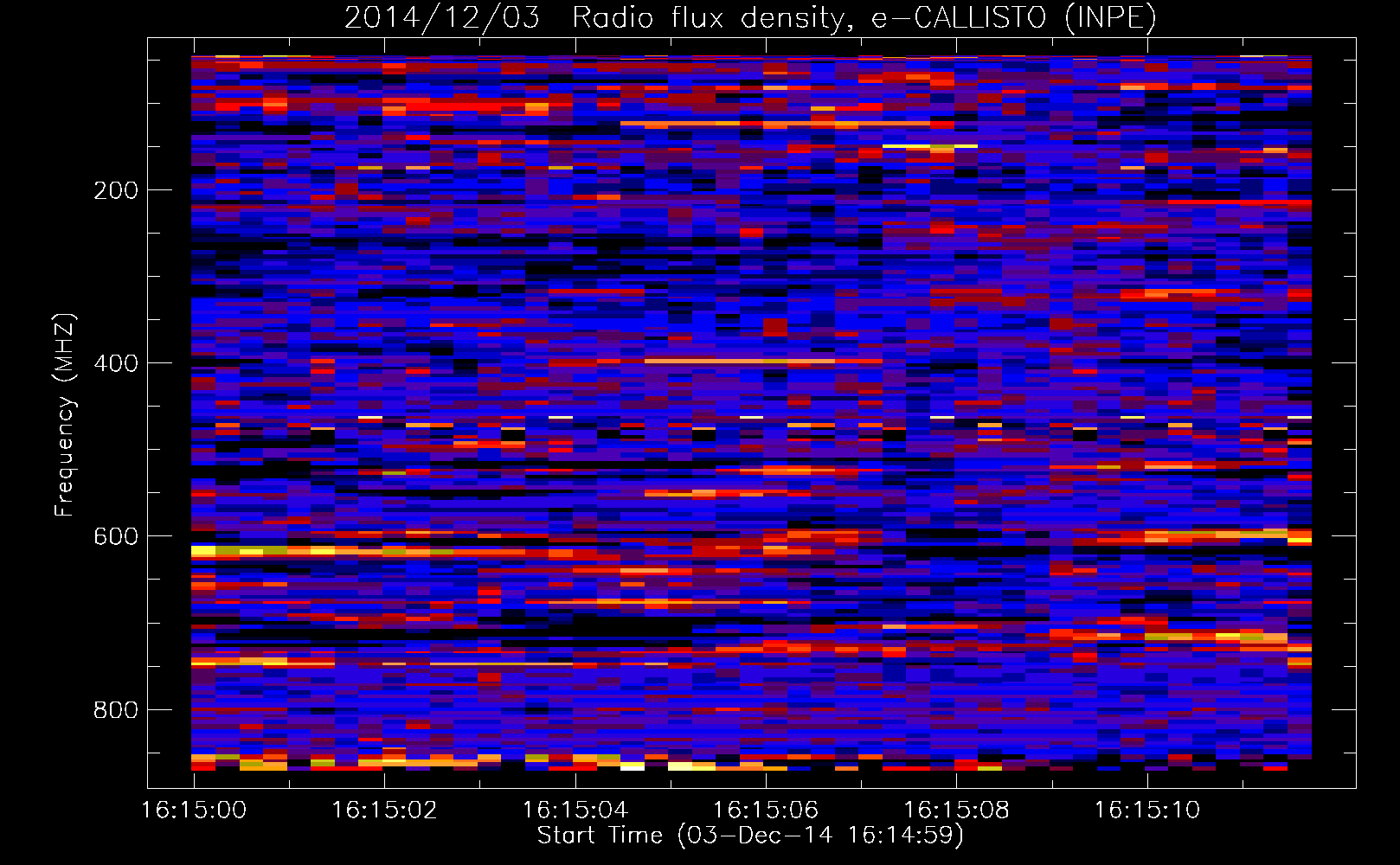This screenshot has width=1400, height=865.
Task: Select the 200 frequency tick label
Action: pyautogui.click(x=116, y=190)
